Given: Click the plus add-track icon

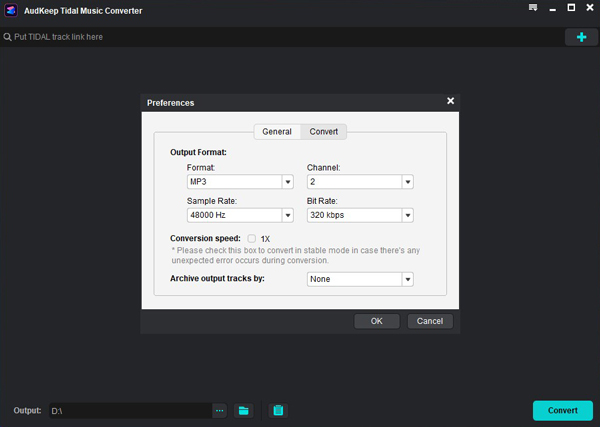Looking at the screenshot, I should [x=581, y=37].
